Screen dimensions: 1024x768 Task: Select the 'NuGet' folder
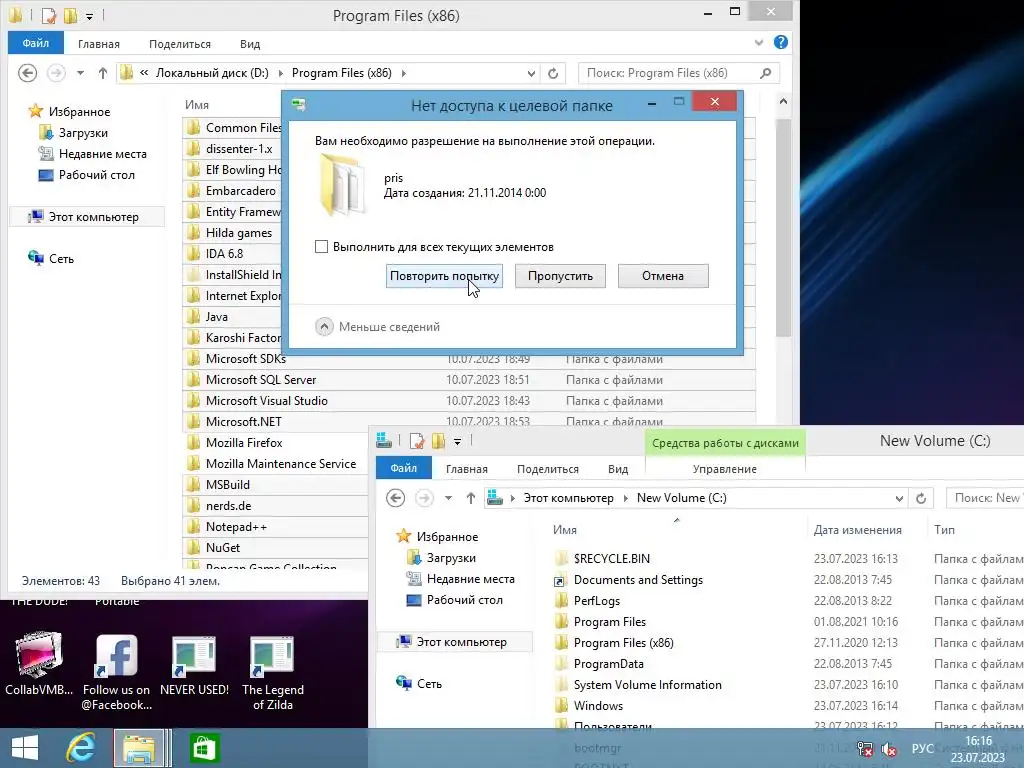coord(223,547)
